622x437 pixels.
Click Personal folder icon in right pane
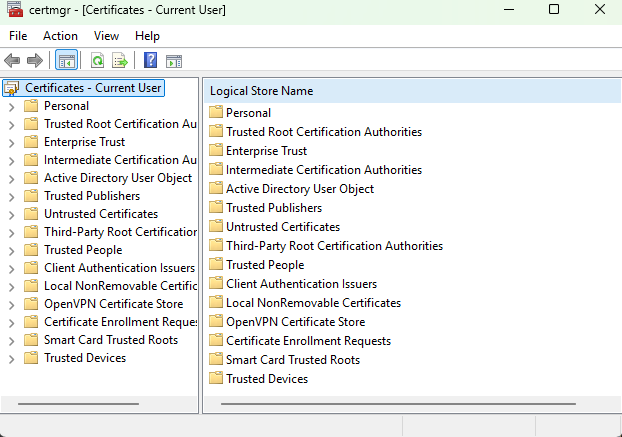(216, 112)
